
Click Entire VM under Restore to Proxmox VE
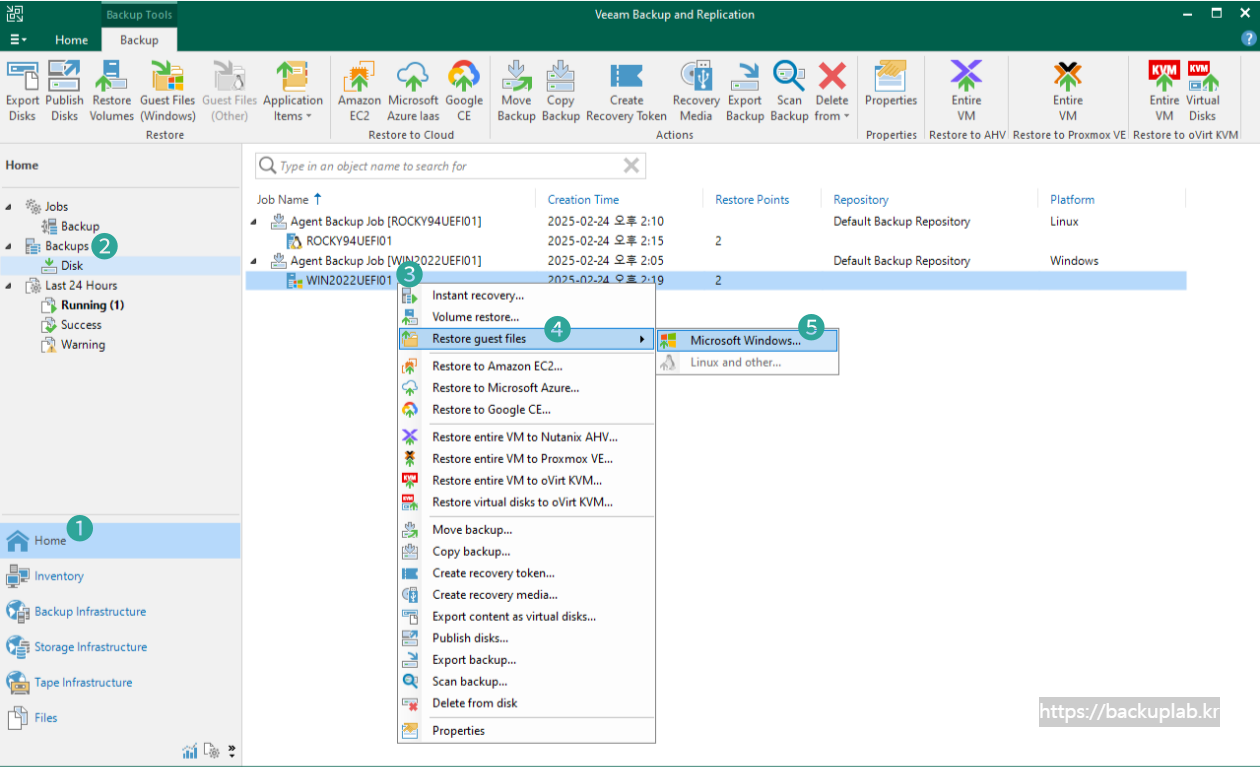(x=1068, y=91)
